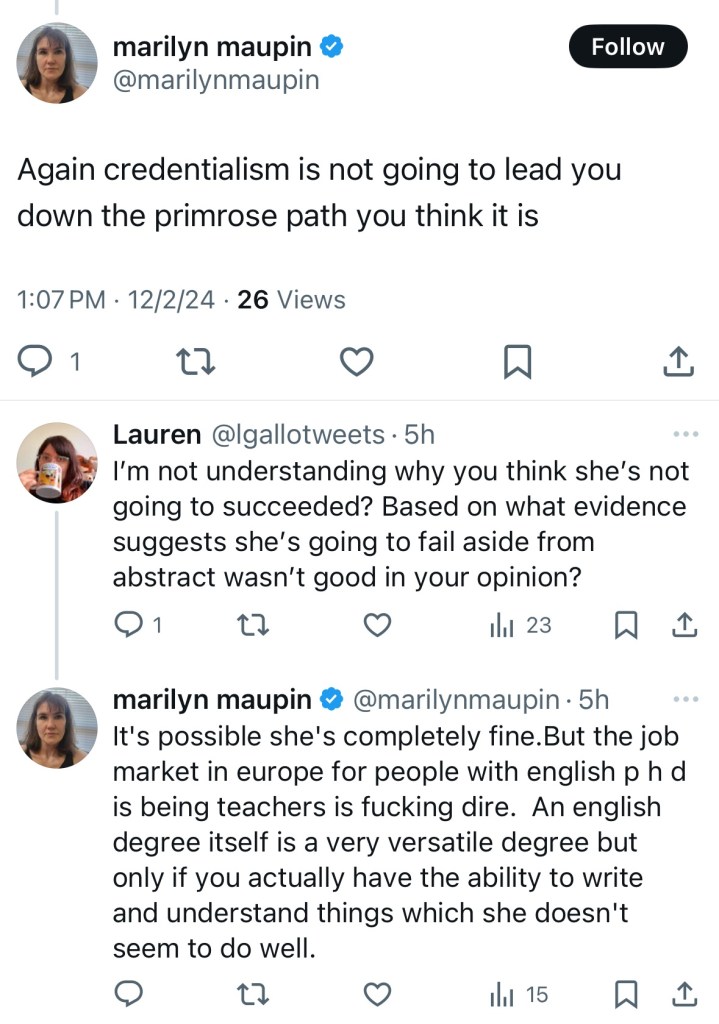Bookmark the main credentialism tweet
This screenshot has height=1024, width=719.
[x=517, y=361]
